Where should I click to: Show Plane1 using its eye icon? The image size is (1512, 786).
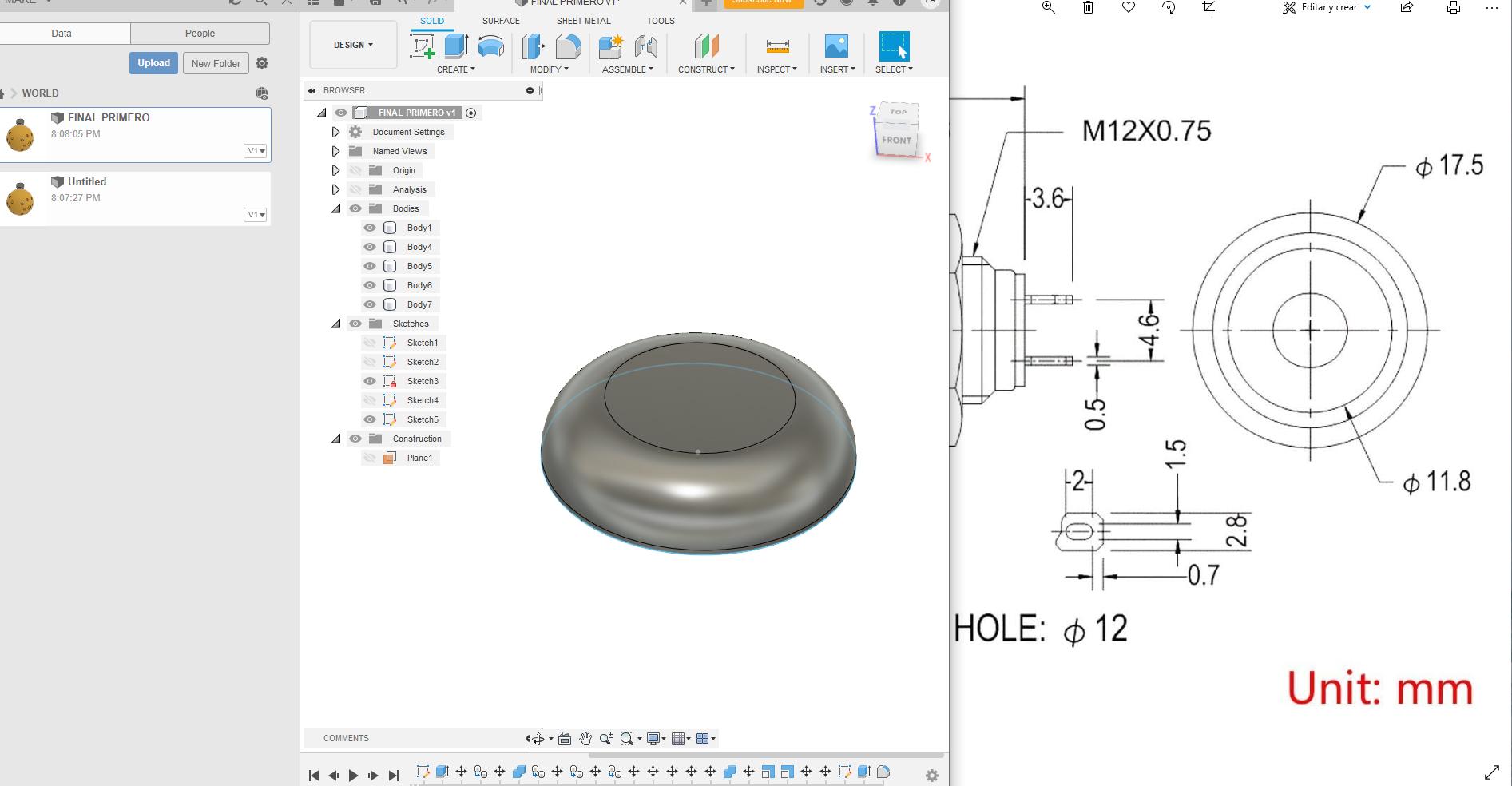click(x=370, y=458)
